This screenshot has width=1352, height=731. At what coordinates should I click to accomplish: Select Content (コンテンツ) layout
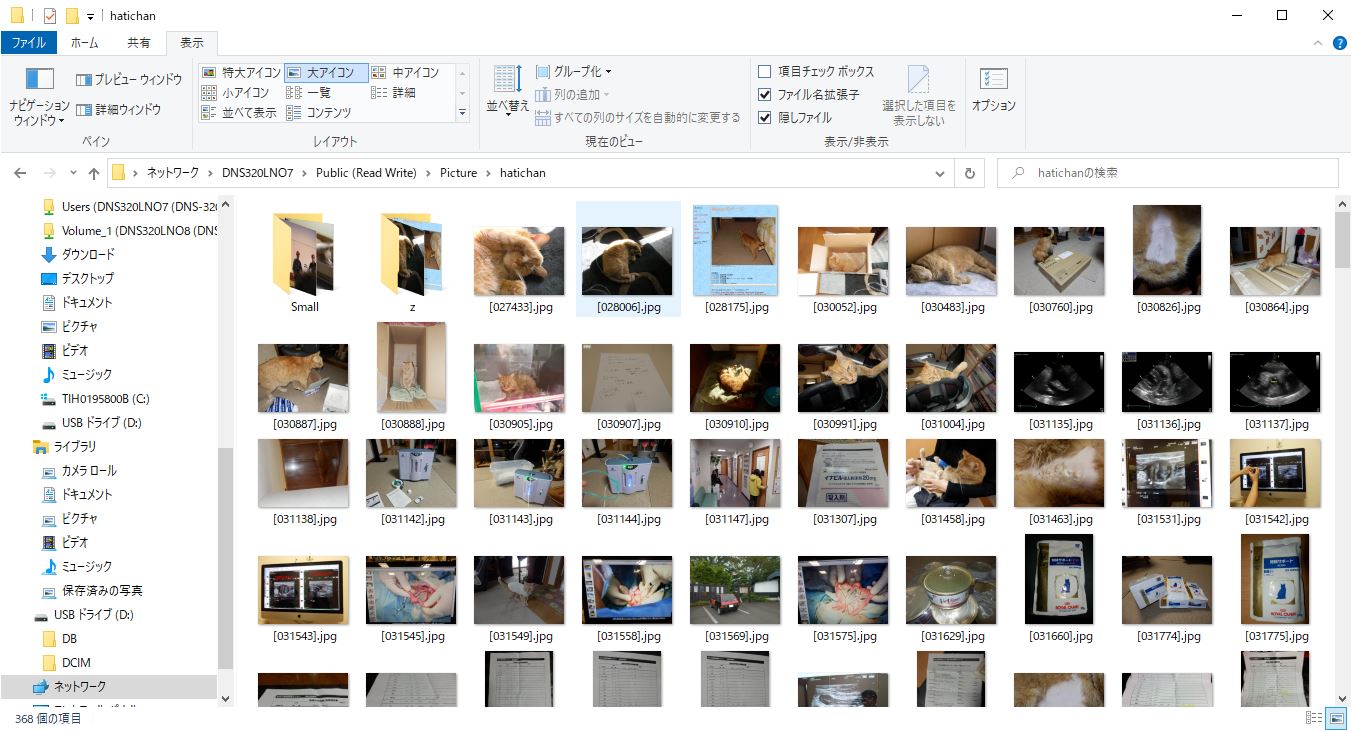coord(319,112)
